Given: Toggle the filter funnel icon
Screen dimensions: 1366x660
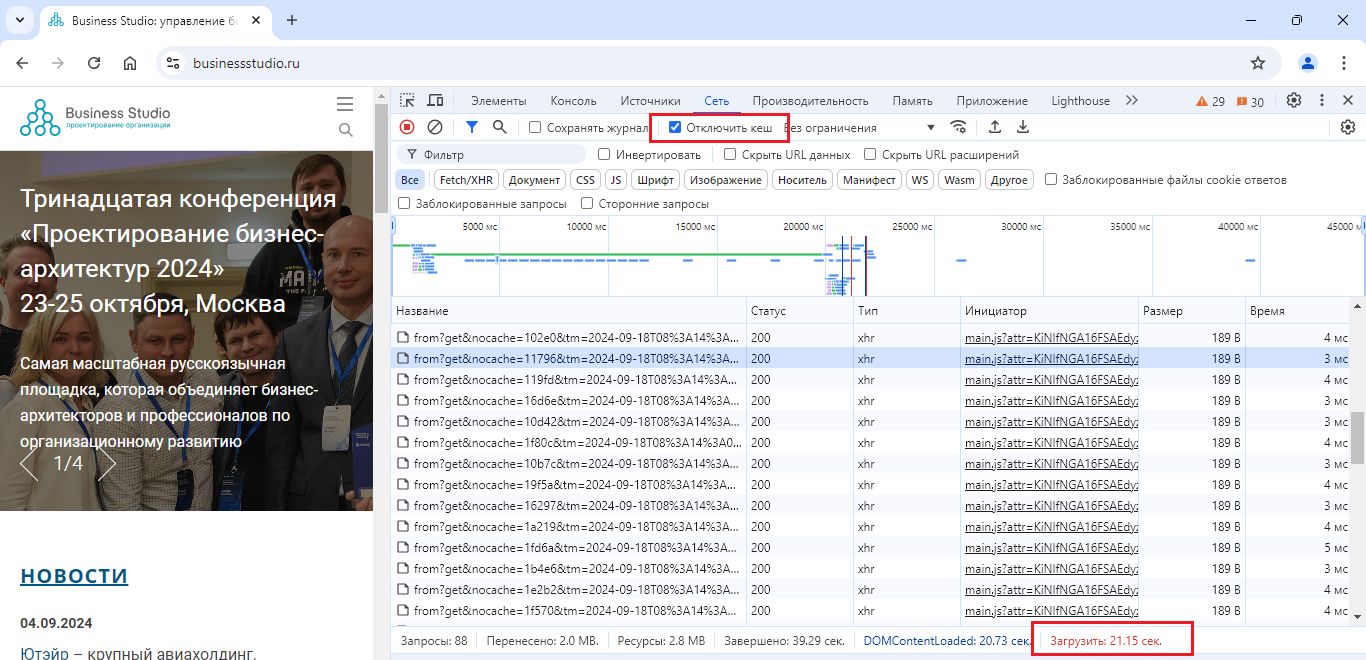Looking at the screenshot, I should pyautogui.click(x=472, y=127).
